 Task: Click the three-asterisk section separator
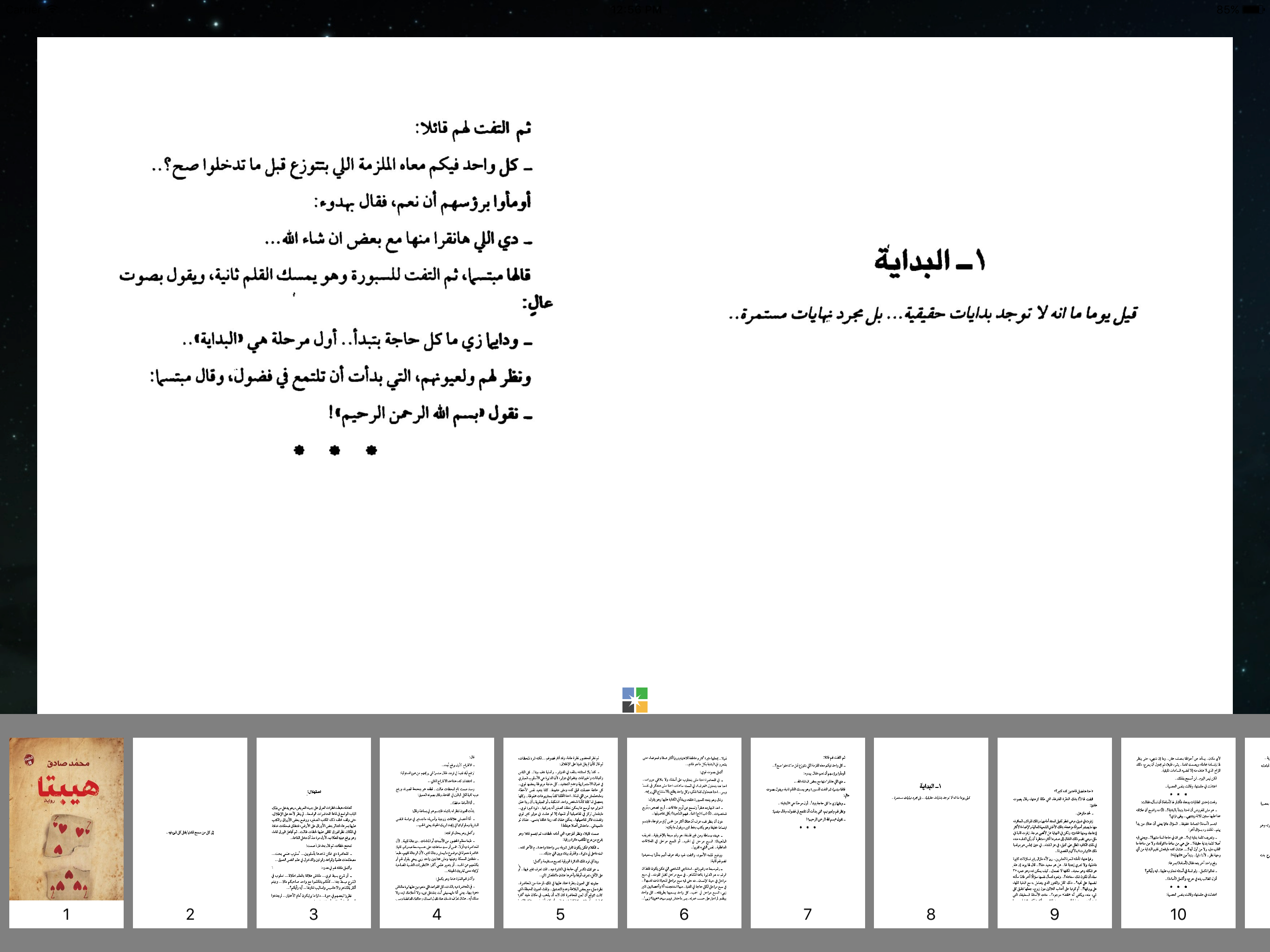click(335, 451)
